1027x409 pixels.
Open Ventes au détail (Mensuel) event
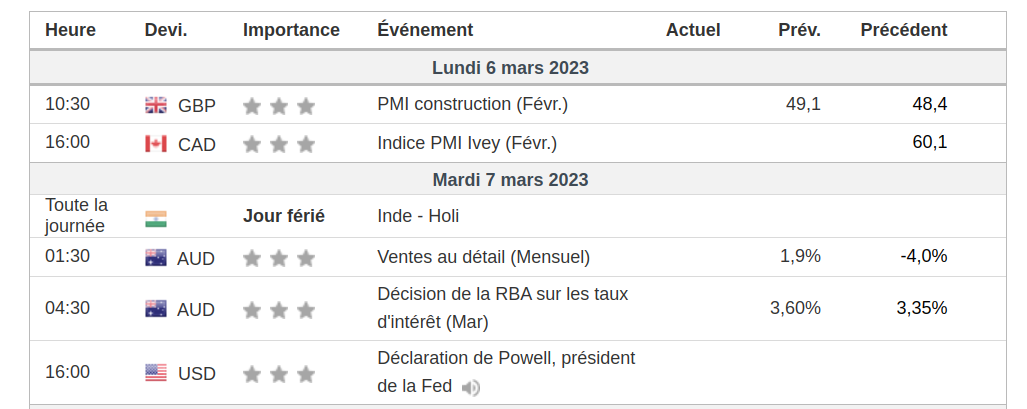click(x=483, y=257)
